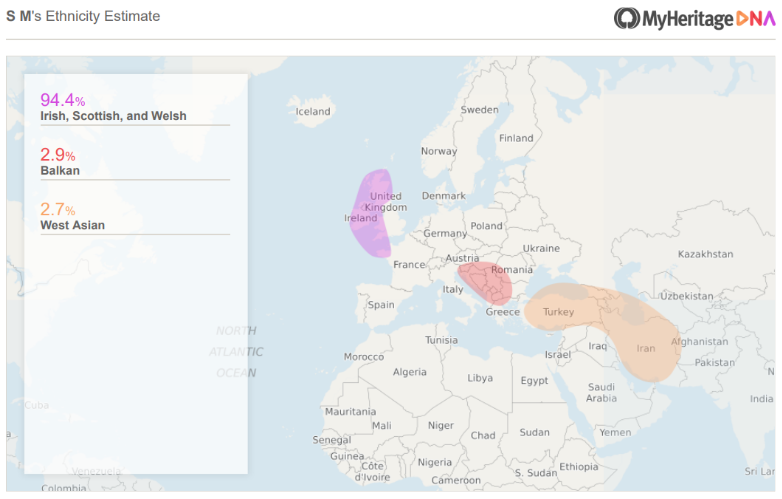
Task: Click Algeria on the map
Action: (x=409, y=372)
